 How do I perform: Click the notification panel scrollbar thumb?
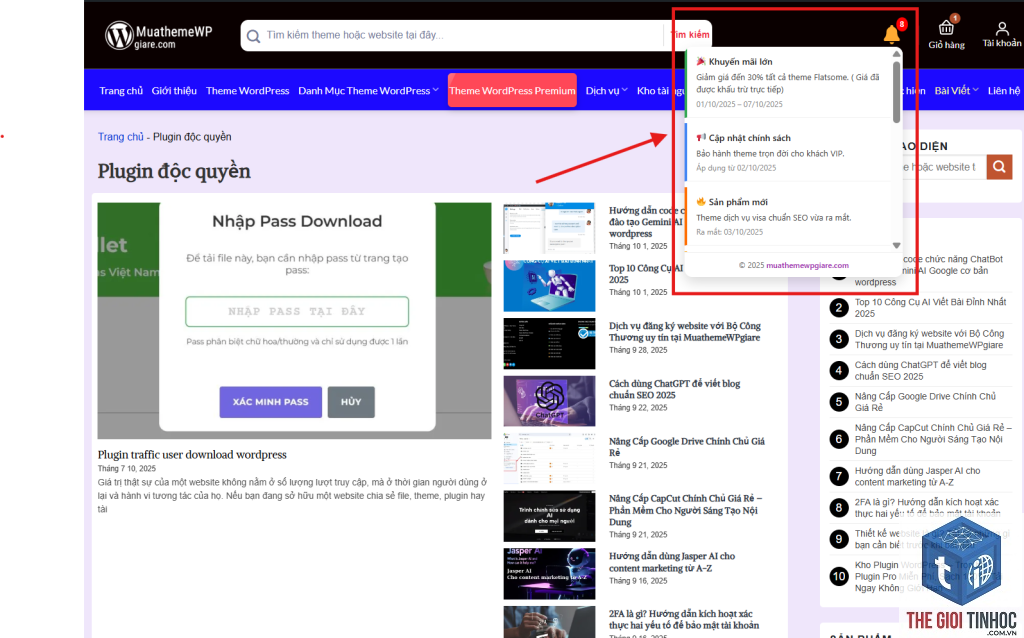[x=897, y=91]
